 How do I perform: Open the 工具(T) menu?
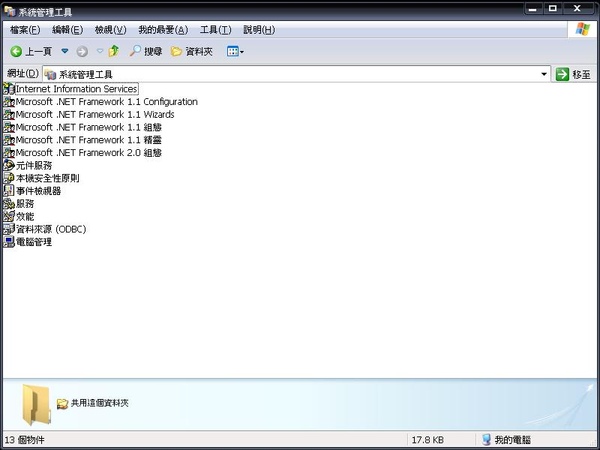pos(215,30)
